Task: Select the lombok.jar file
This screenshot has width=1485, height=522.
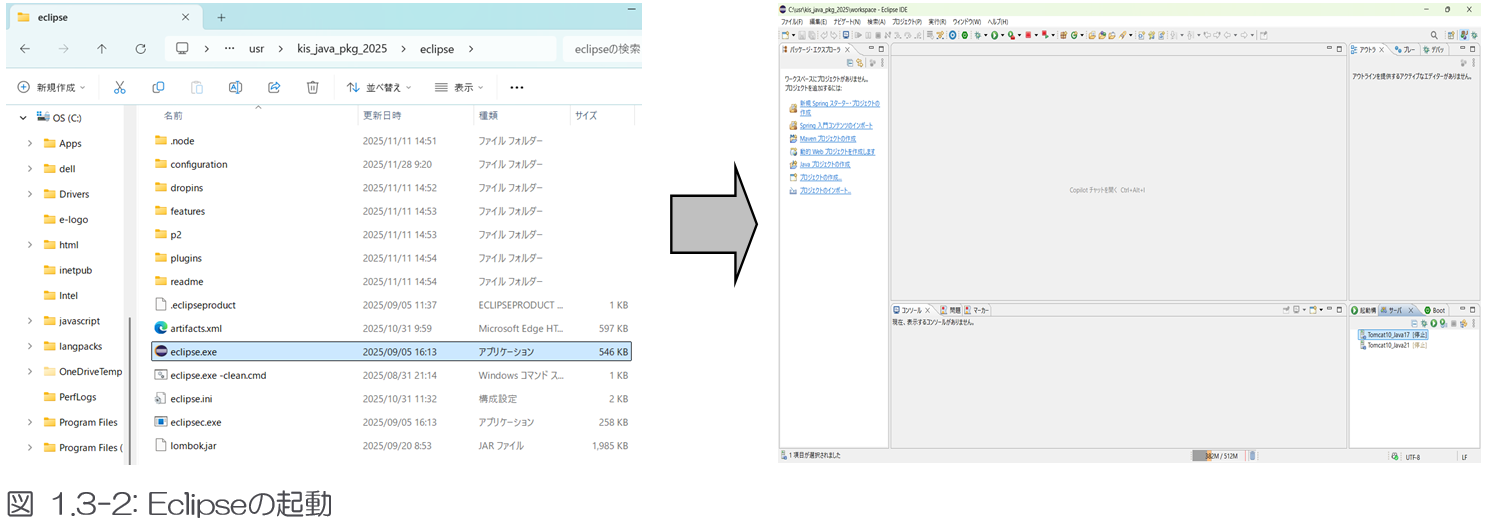Action: tap(194, 446)
